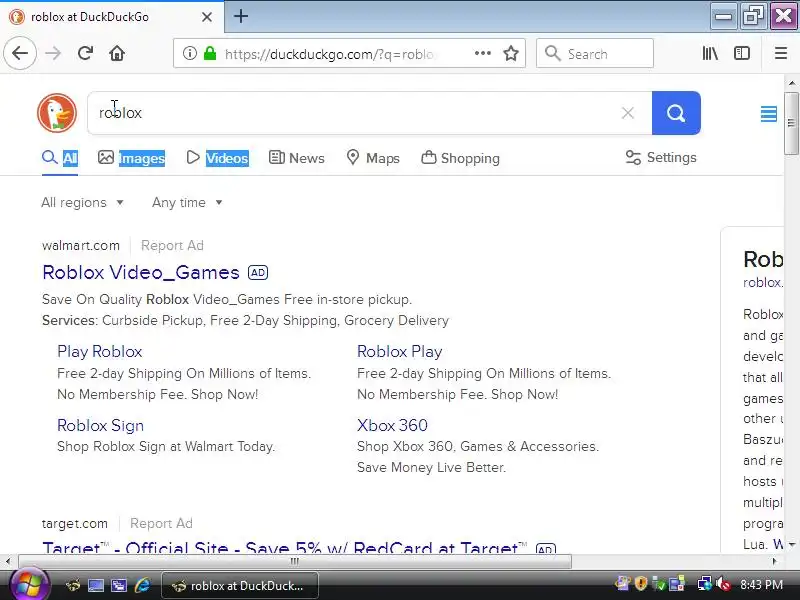Expand the Any time filter

tap(187, 203)
